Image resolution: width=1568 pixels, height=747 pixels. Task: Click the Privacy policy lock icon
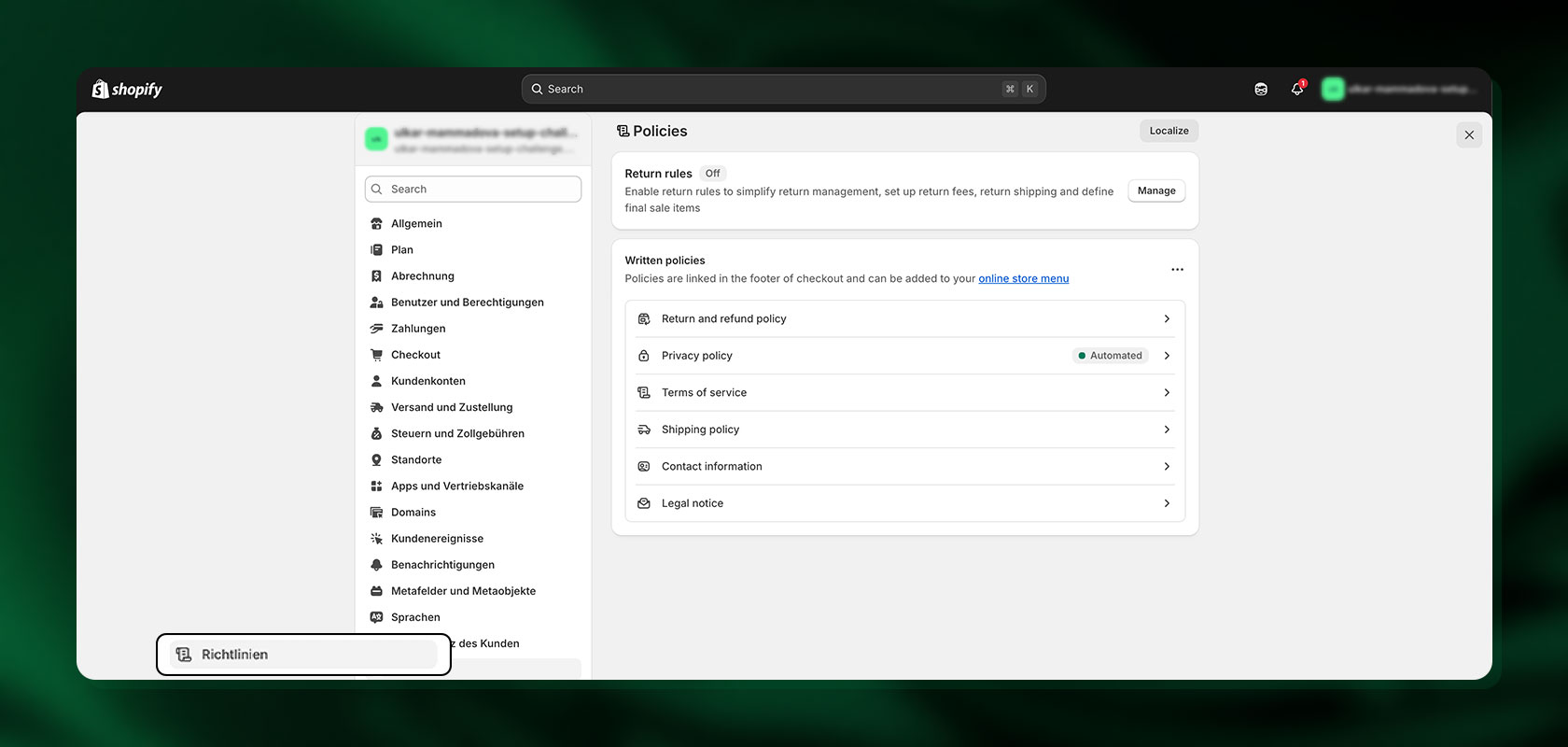643,356
